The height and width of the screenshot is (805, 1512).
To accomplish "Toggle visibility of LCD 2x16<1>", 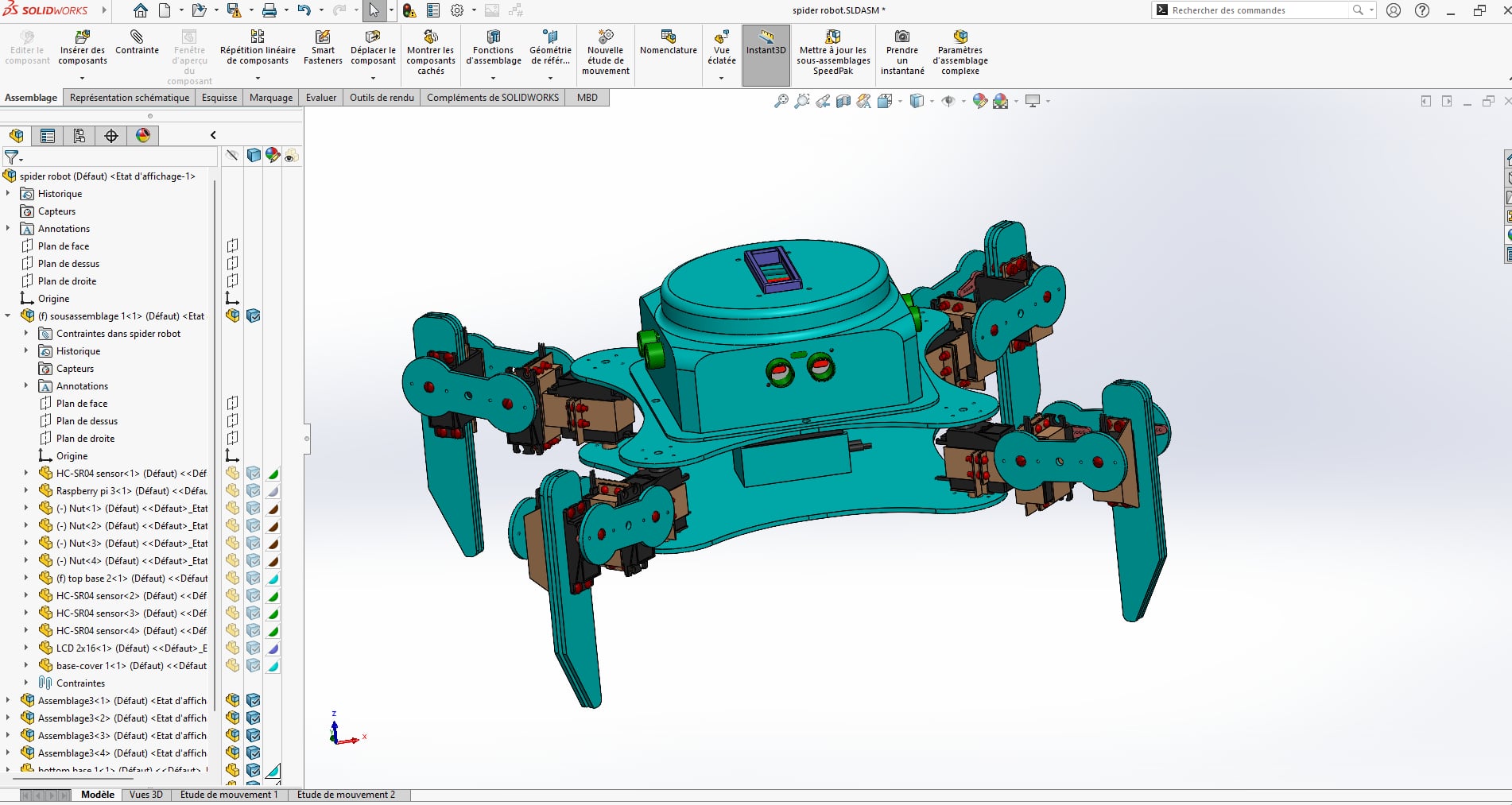I will (x=232, y=648).
